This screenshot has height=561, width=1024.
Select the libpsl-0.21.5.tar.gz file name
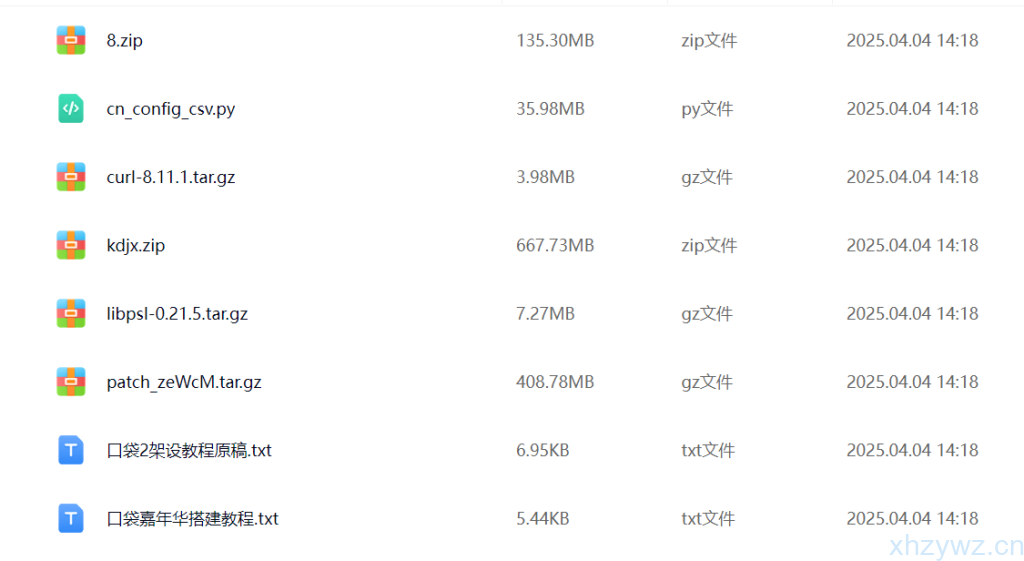177,314
